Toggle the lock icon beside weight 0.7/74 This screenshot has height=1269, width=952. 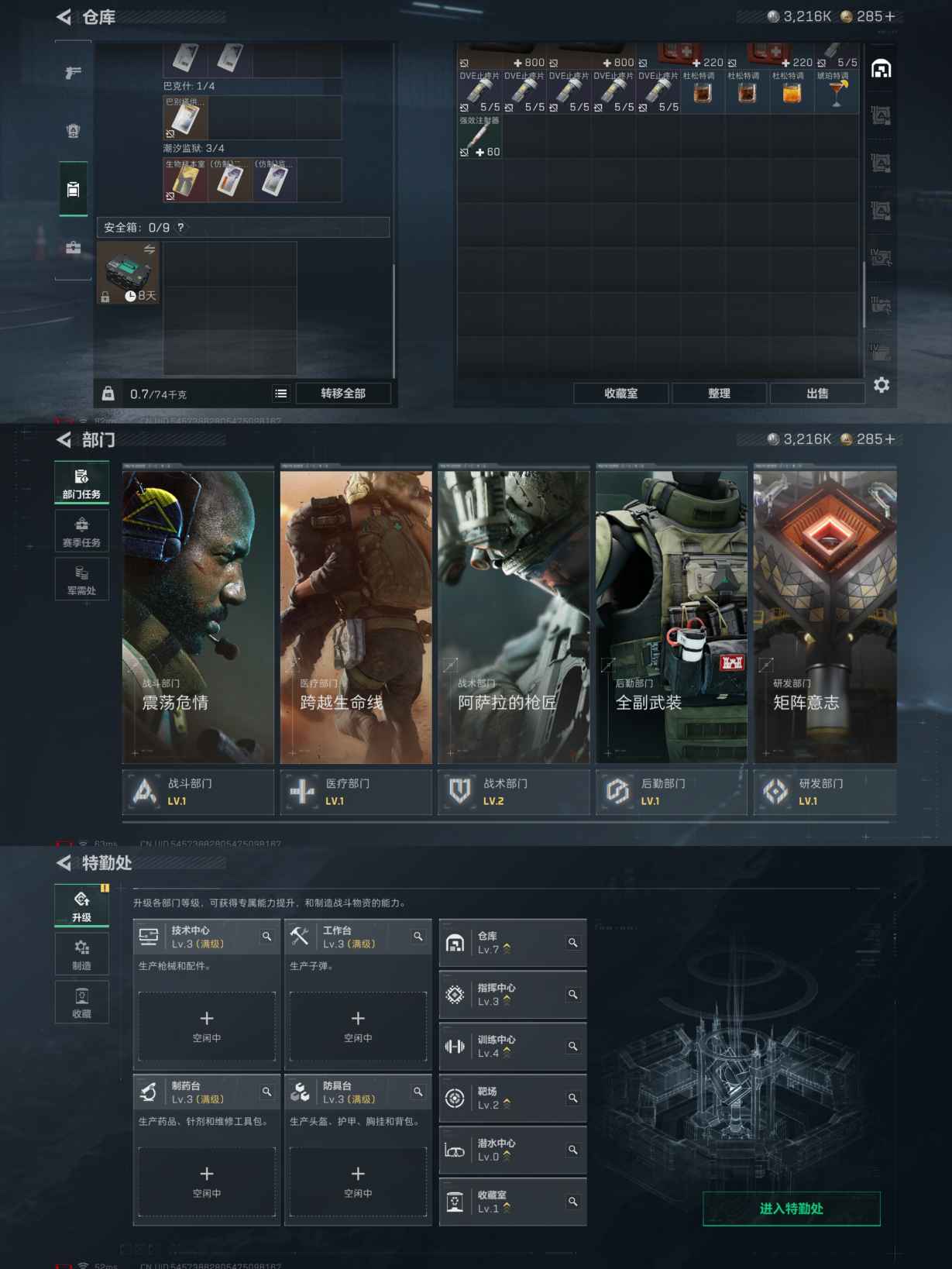click(x=108, y=394)
